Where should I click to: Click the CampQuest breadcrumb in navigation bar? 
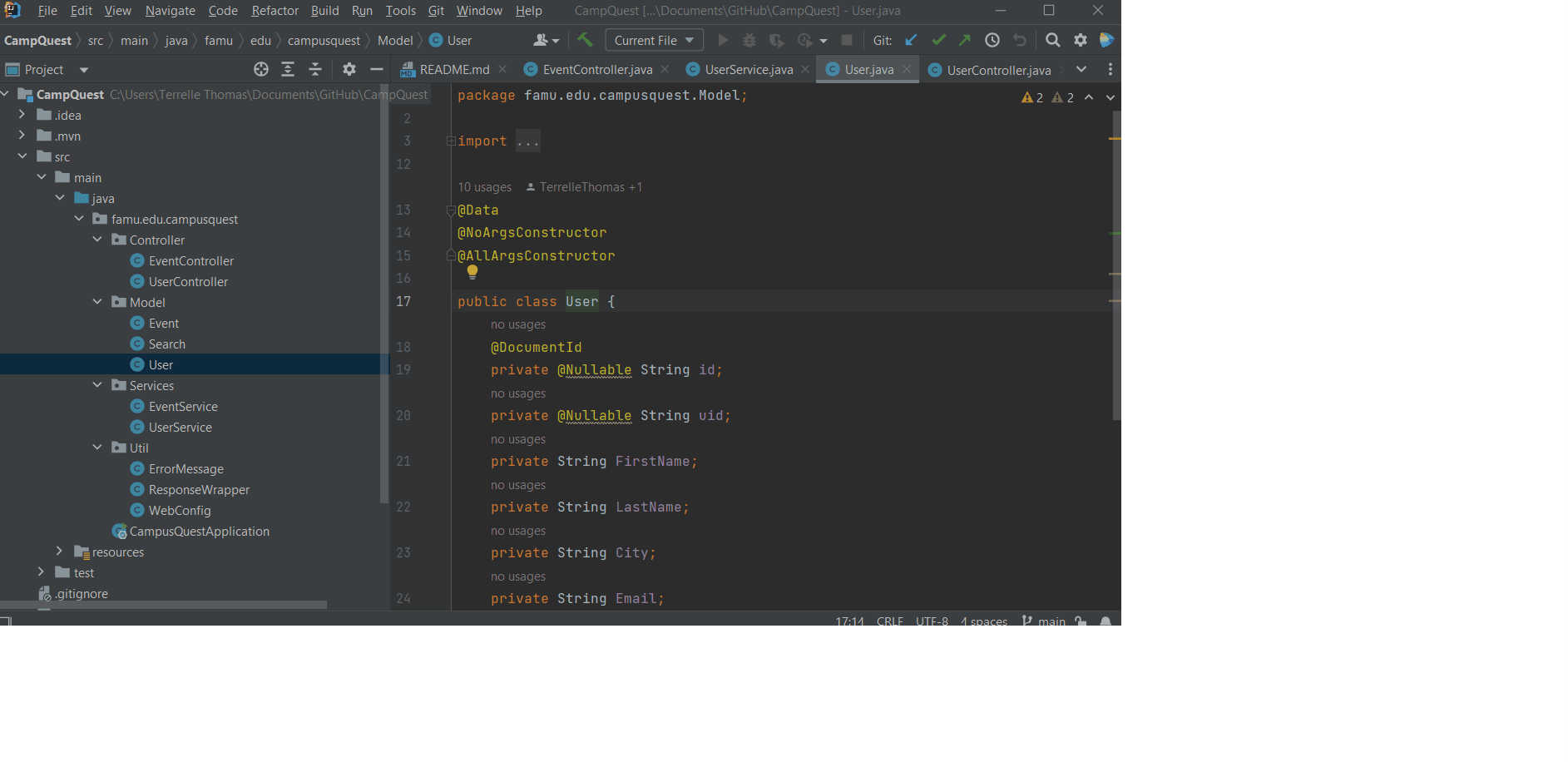[x=37, y=40]
